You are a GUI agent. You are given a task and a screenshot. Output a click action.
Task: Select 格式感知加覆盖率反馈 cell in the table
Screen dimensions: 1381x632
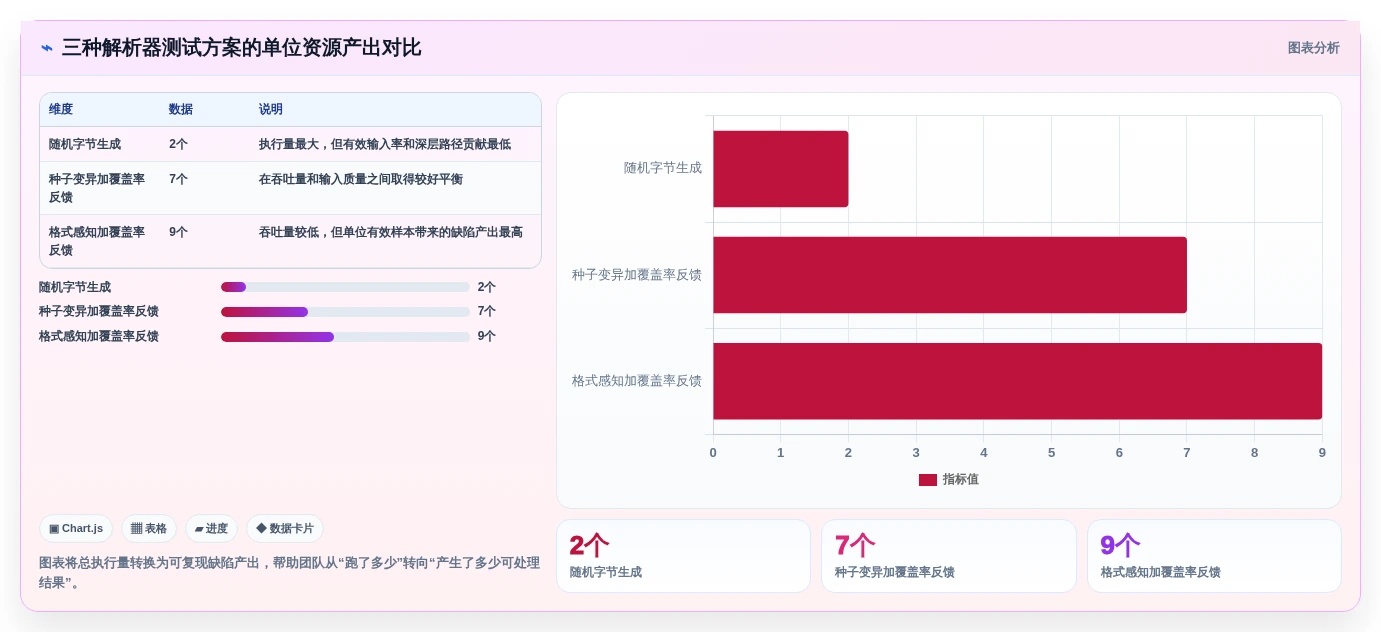point(100,241)
